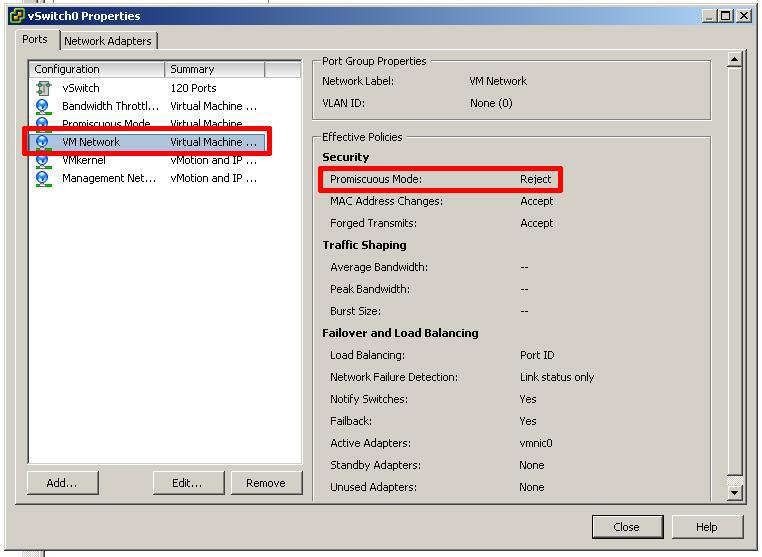Click the properties panel scroll up arrow
The width and height of the screenshot is (762, 557).
point(734,60)
